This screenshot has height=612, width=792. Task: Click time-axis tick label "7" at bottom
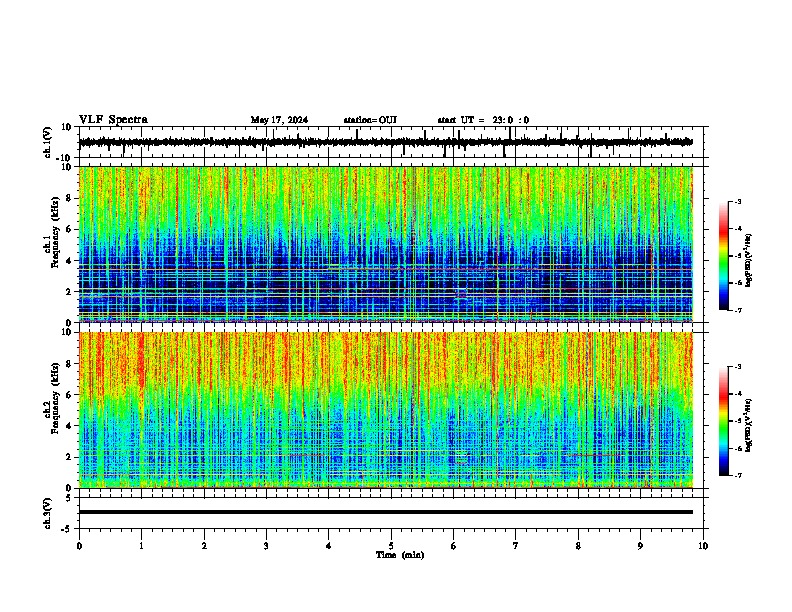click(x=516, y=546)
